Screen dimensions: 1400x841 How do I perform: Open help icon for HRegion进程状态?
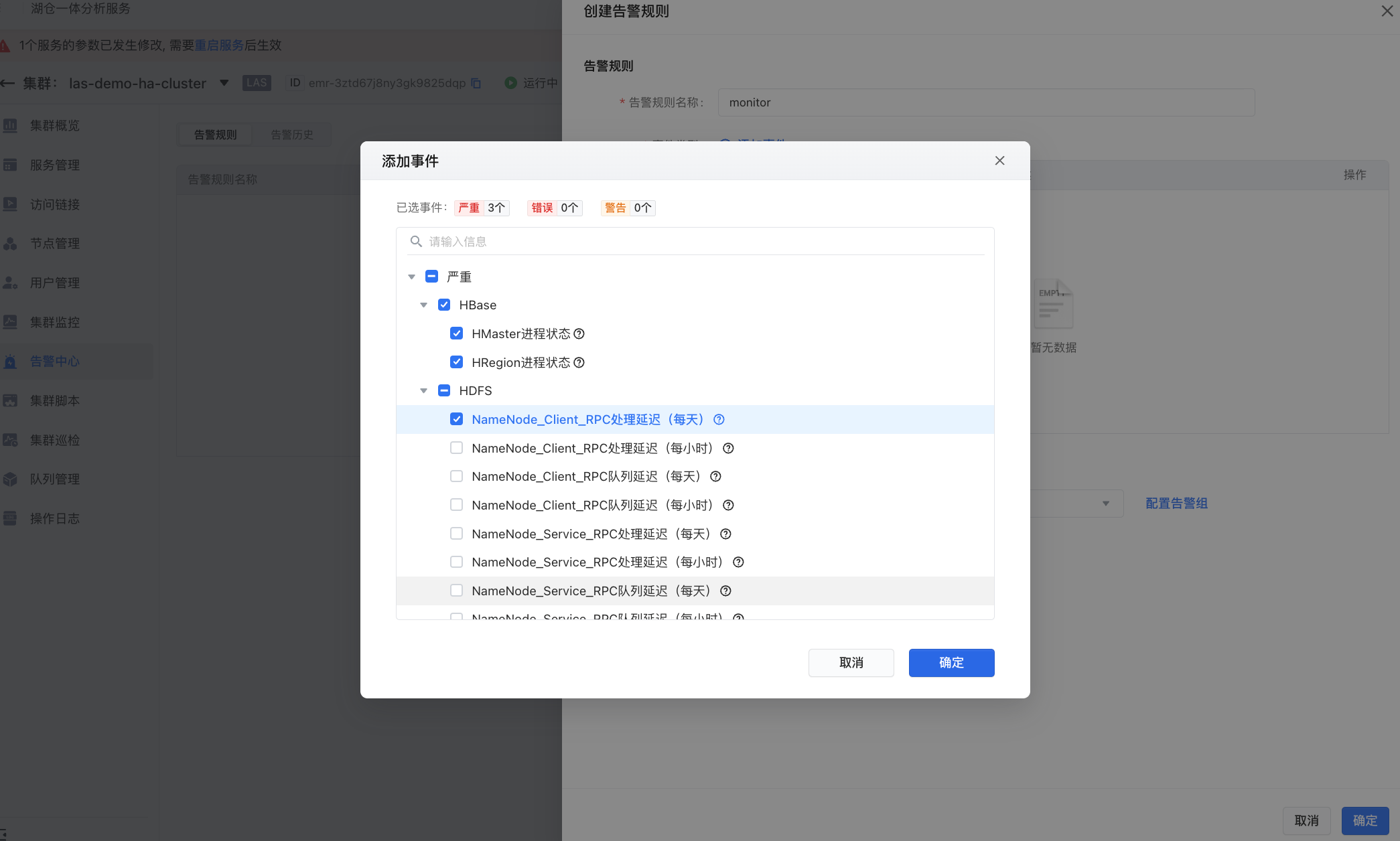(x=579, y=362)
